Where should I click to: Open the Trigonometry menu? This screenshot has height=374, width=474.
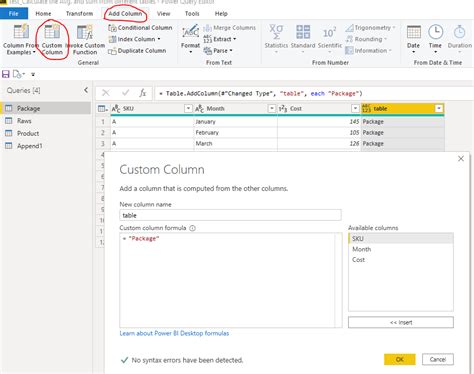370,28
